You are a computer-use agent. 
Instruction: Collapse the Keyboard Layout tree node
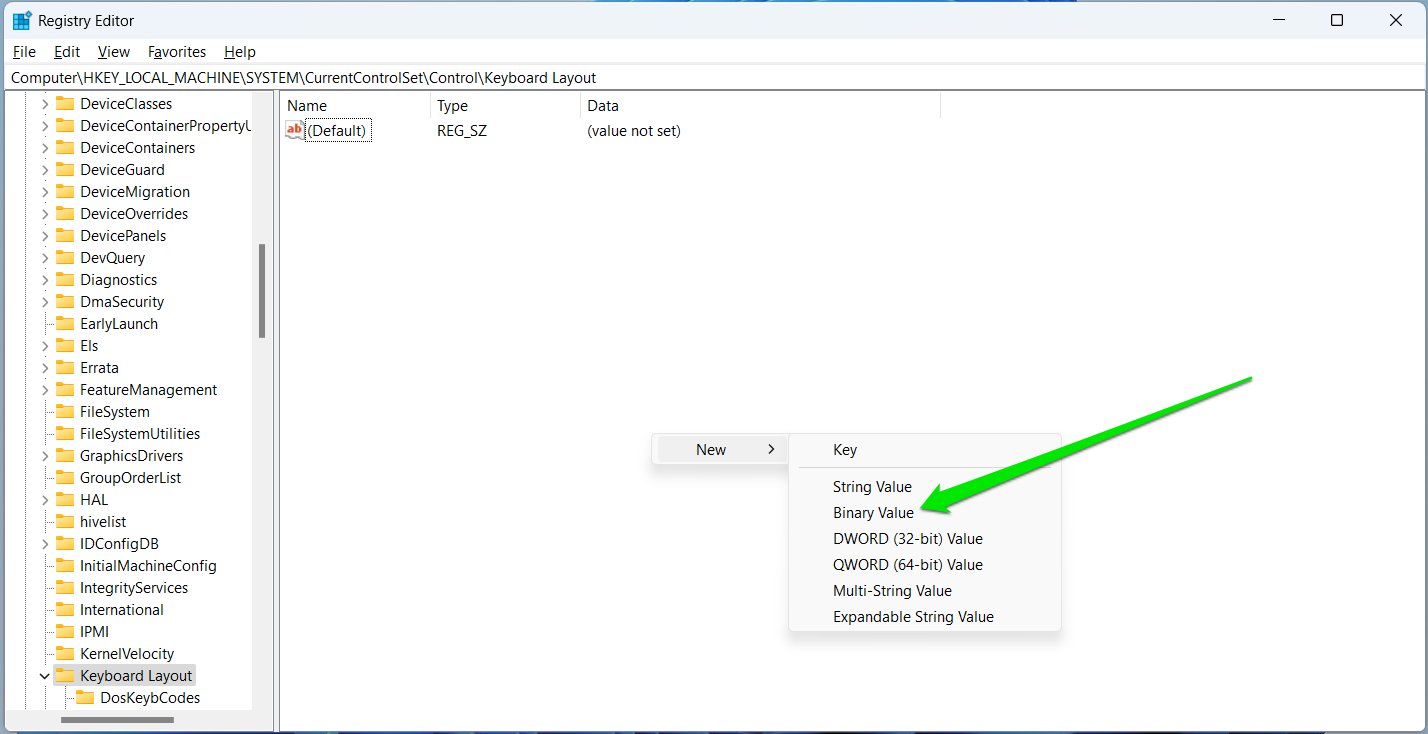click(x=44, y=675)
